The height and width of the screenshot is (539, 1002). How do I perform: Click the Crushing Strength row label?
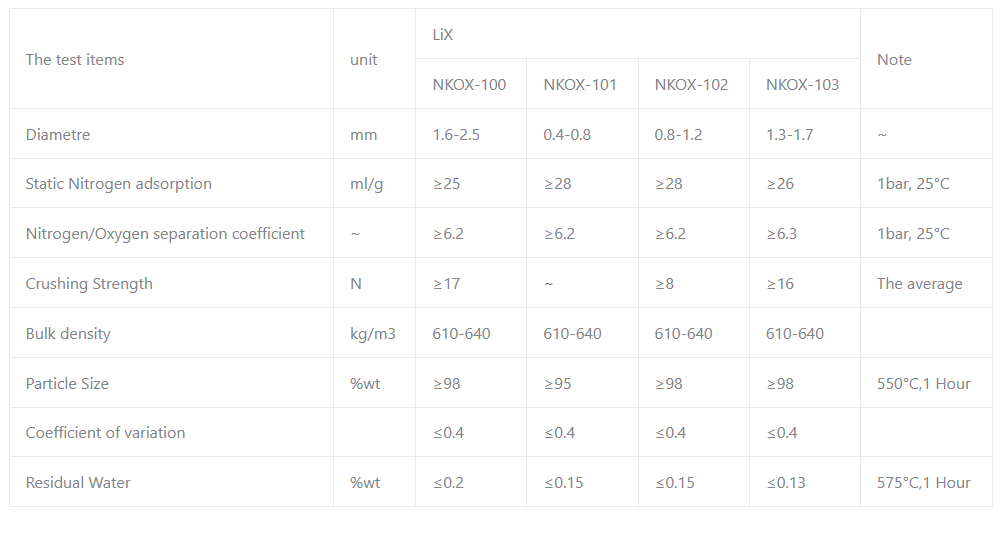point(89,284)
